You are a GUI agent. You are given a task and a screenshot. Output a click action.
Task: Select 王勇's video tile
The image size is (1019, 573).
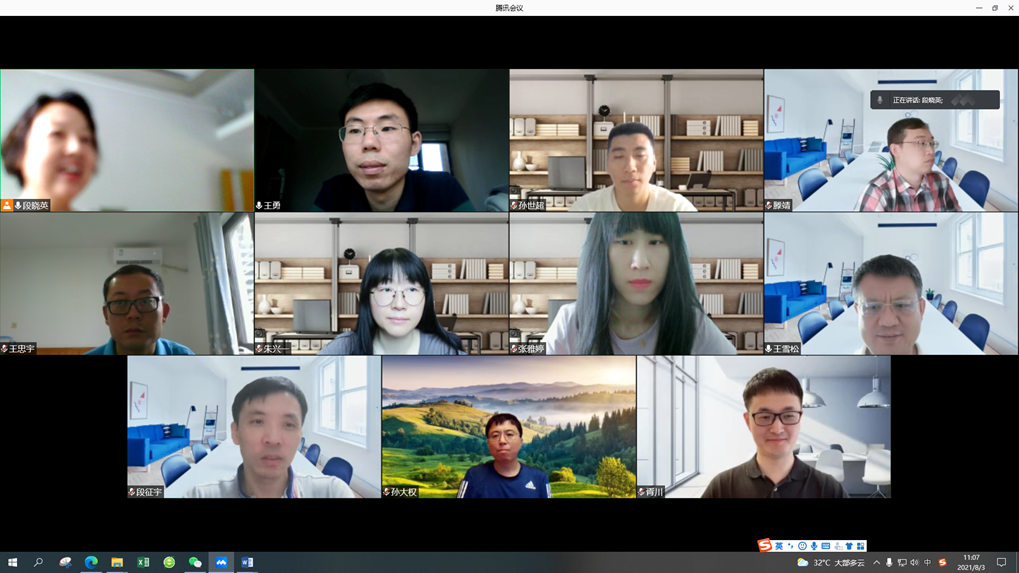click(x=381, y=140)
